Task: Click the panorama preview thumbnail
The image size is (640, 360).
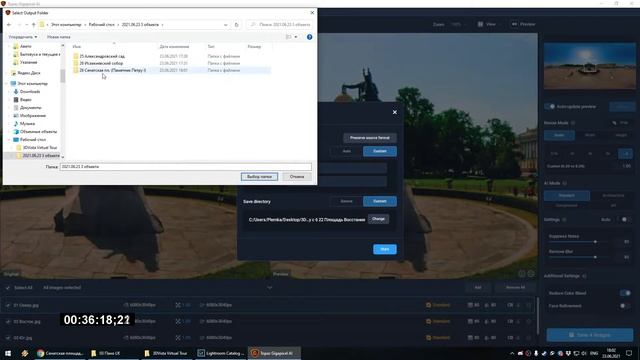Action: coord(589,66)
